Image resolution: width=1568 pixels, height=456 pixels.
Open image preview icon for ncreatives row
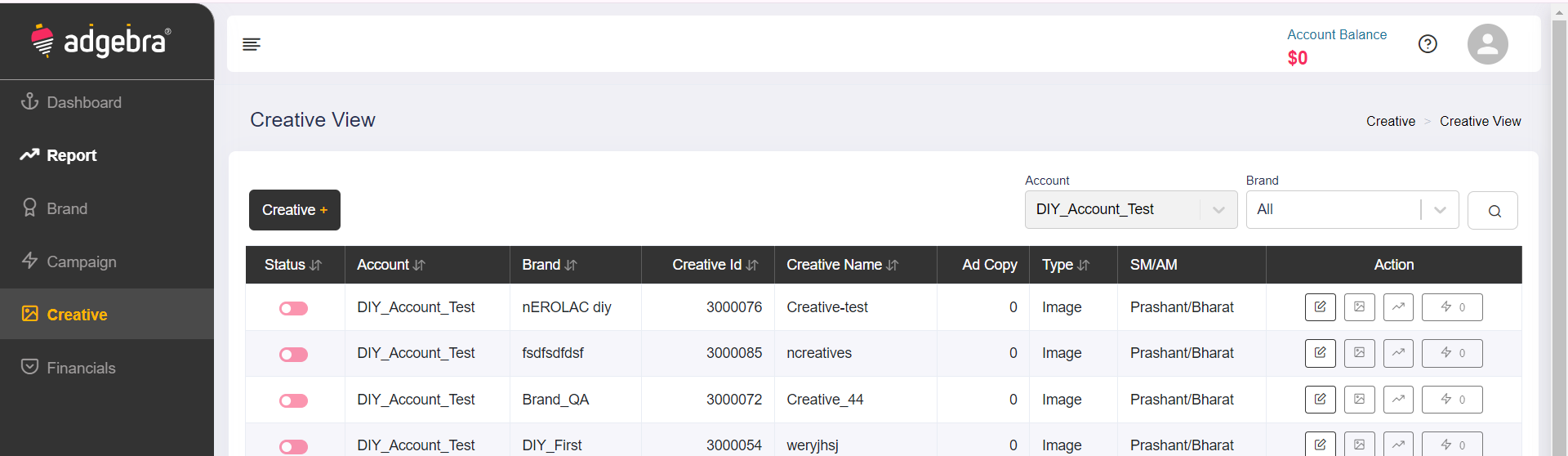[x=1359, y=353]
